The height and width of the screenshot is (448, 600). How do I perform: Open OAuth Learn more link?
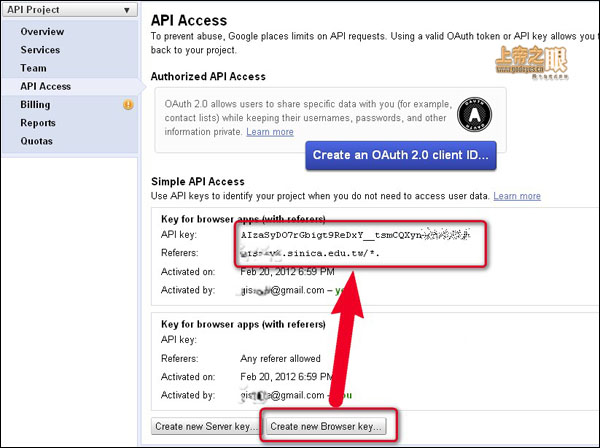[x=270, y=132]
